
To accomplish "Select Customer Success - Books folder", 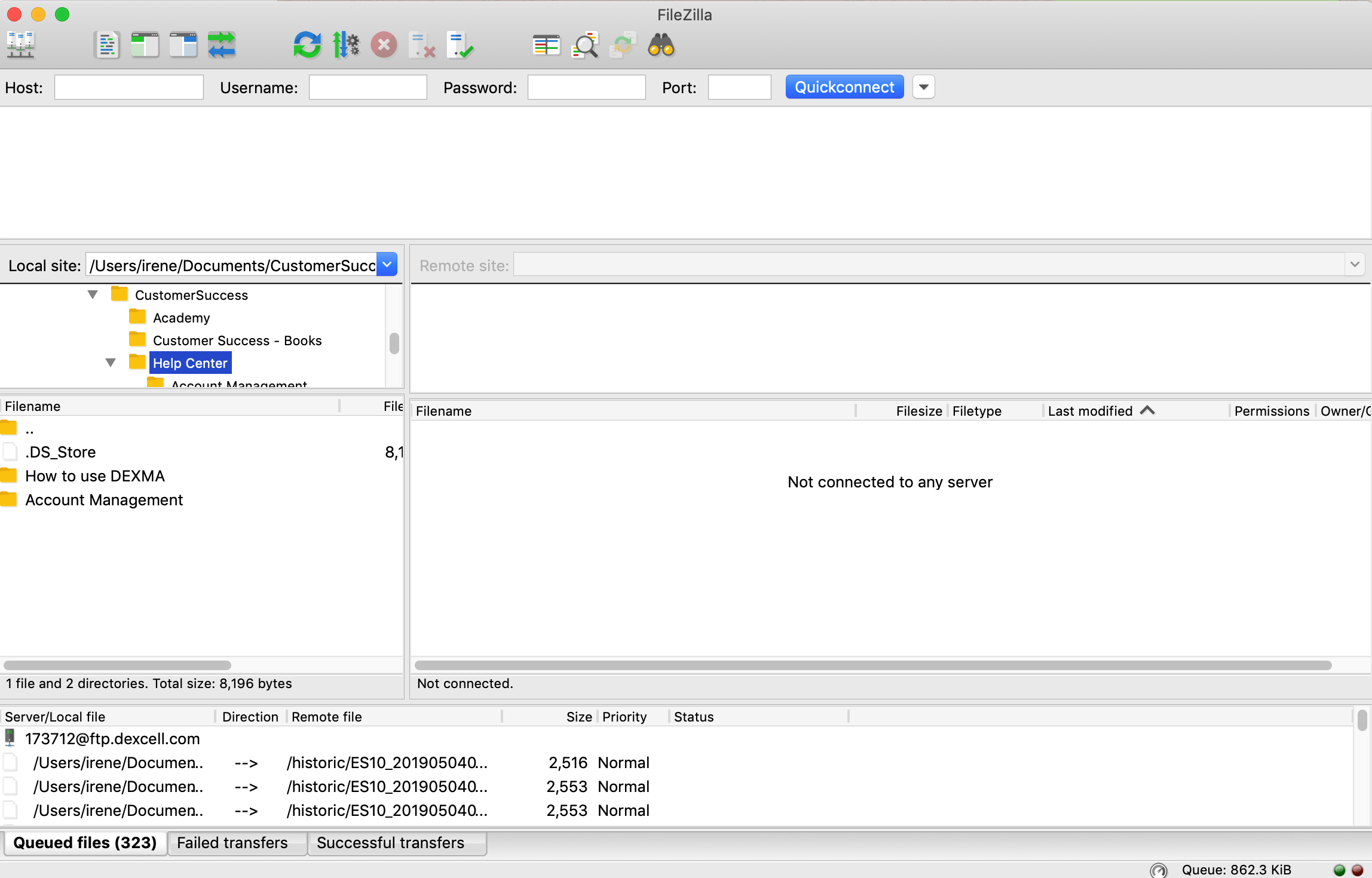I will (x=237, y=340).
